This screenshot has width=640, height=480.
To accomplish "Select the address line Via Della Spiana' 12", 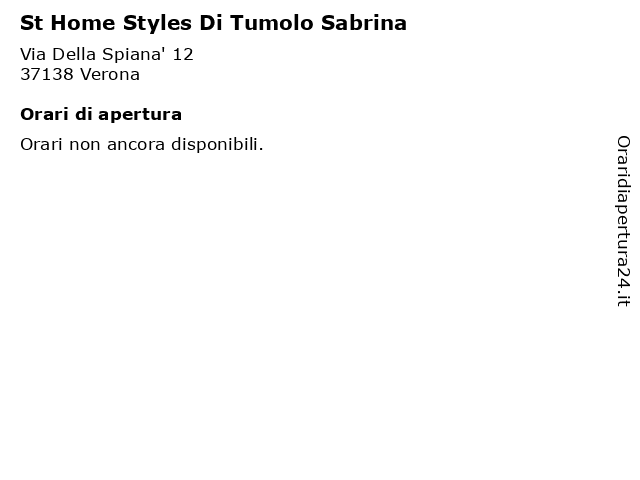I will (107, 54).
